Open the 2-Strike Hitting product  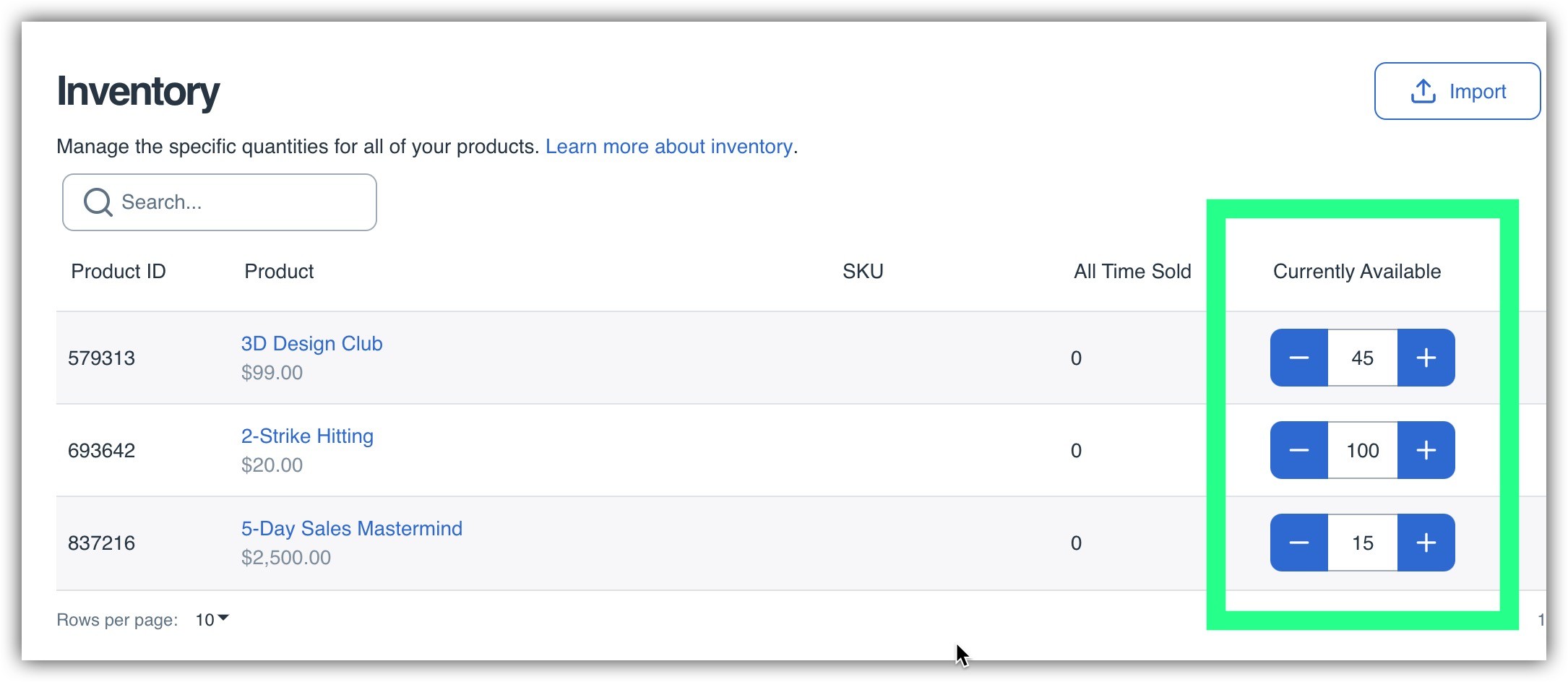click(307, 436)
